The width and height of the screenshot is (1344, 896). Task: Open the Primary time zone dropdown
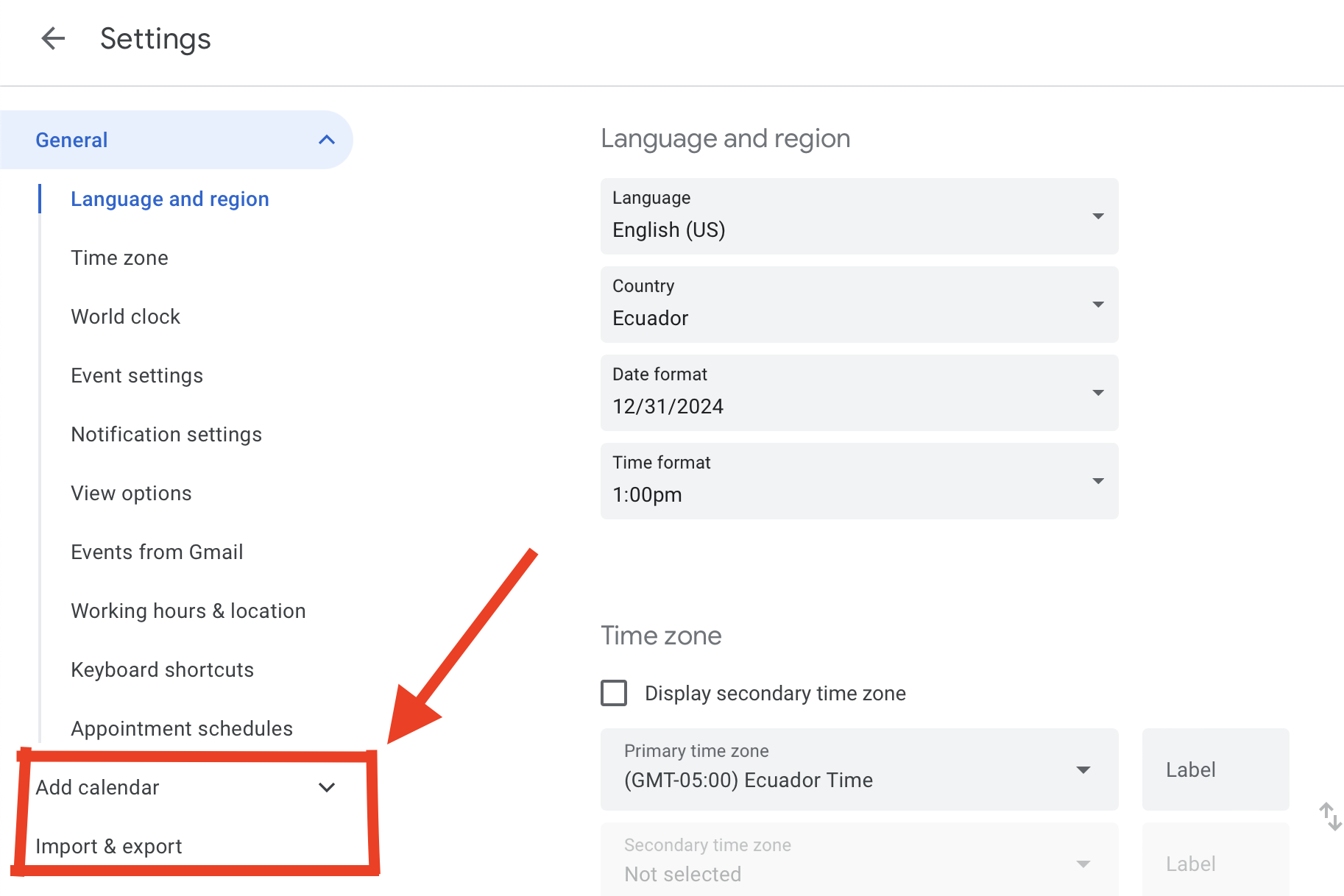(859, 769)
